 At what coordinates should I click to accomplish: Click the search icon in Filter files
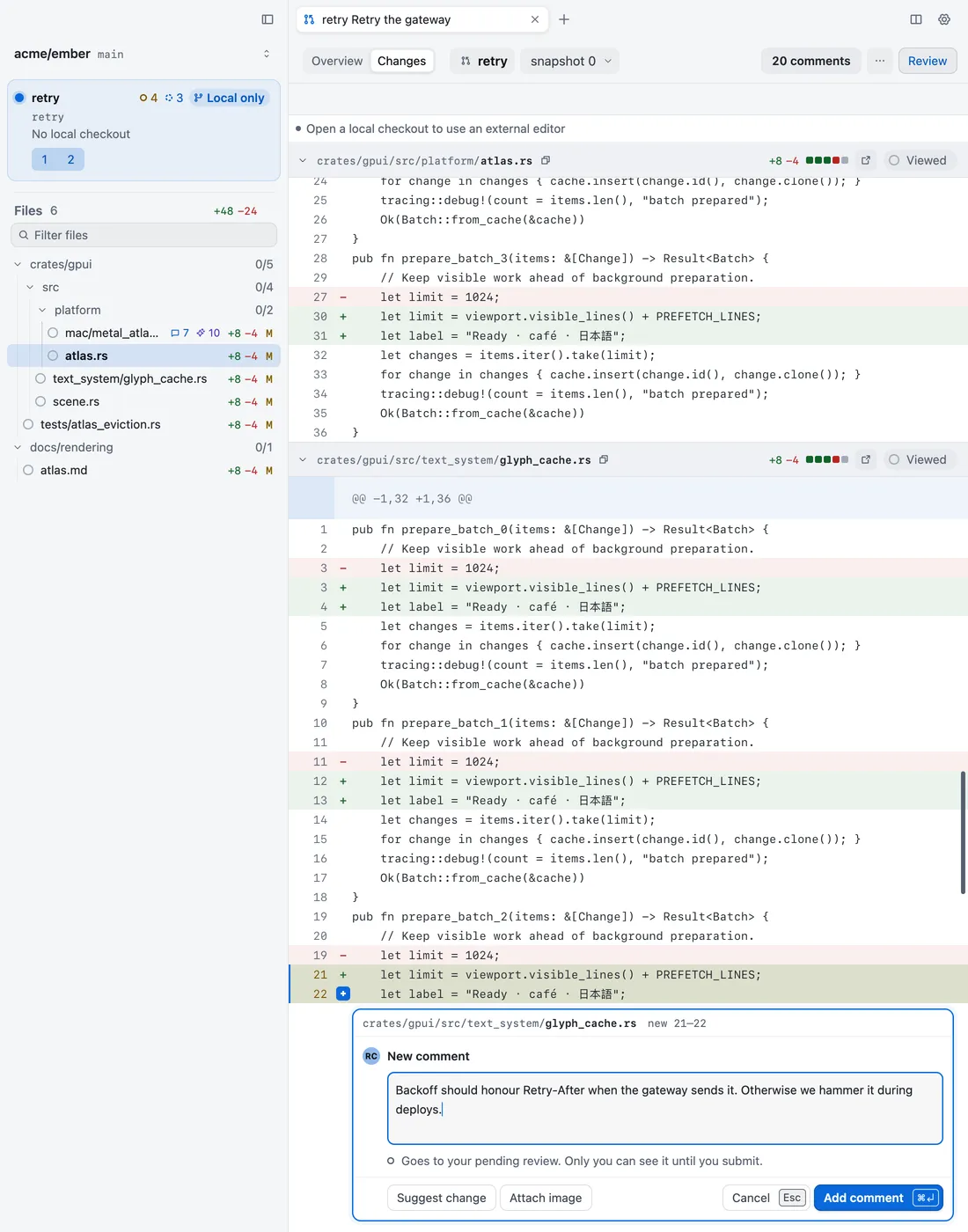tap(24, 235)
